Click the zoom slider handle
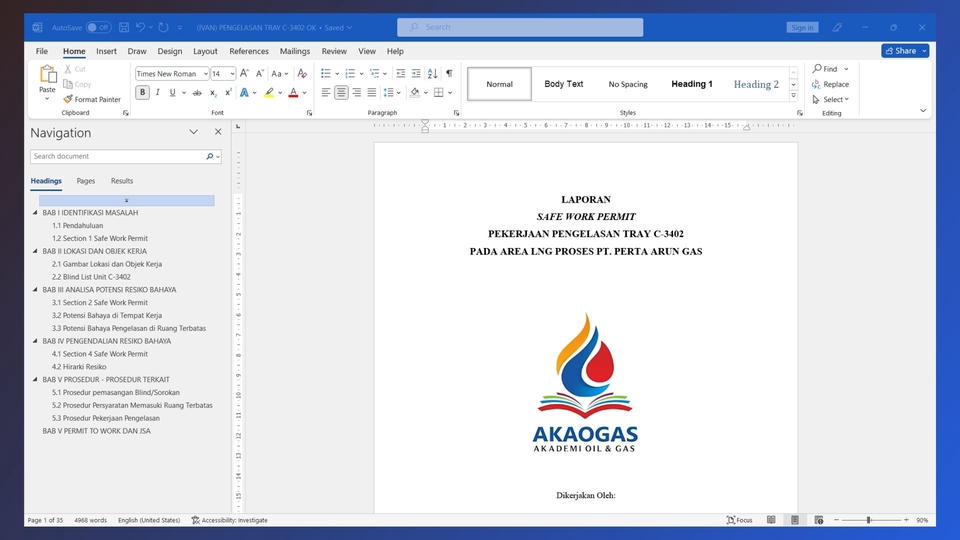The height and width of the screenshot is (540, 960). tap(868, 520)
